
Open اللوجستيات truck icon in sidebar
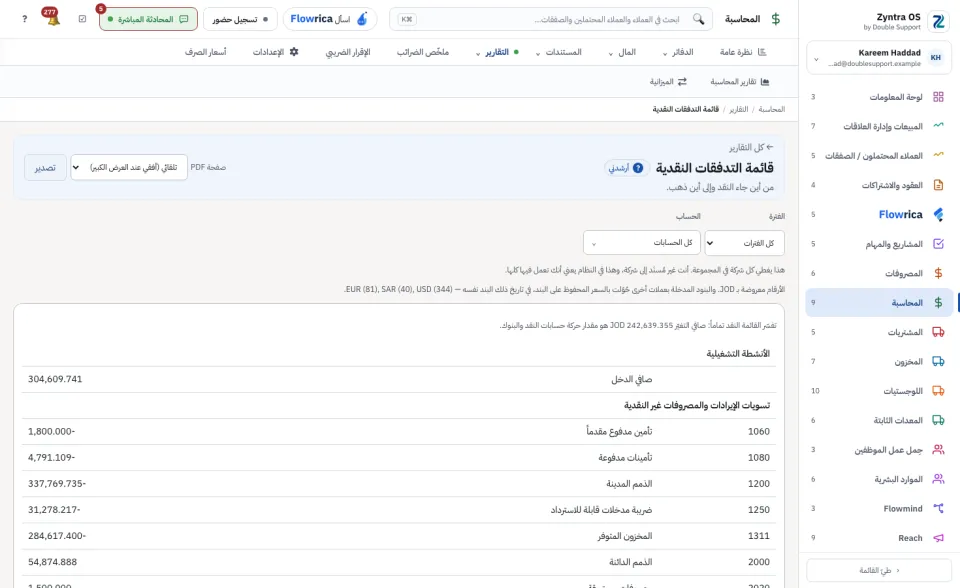click(938, 391)
